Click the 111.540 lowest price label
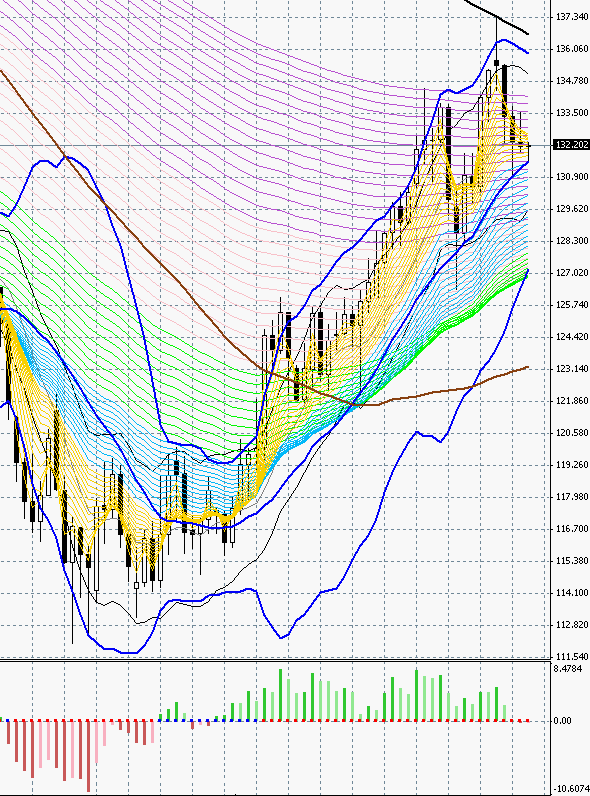590x796 pixels. pos(572,657)
